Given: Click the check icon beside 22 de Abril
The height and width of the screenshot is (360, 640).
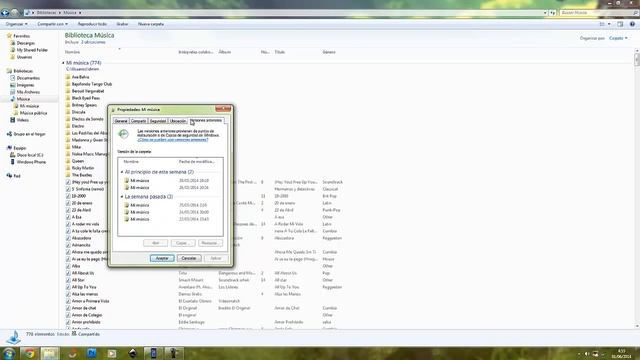Looking at the screenshot, I should 68,210.
